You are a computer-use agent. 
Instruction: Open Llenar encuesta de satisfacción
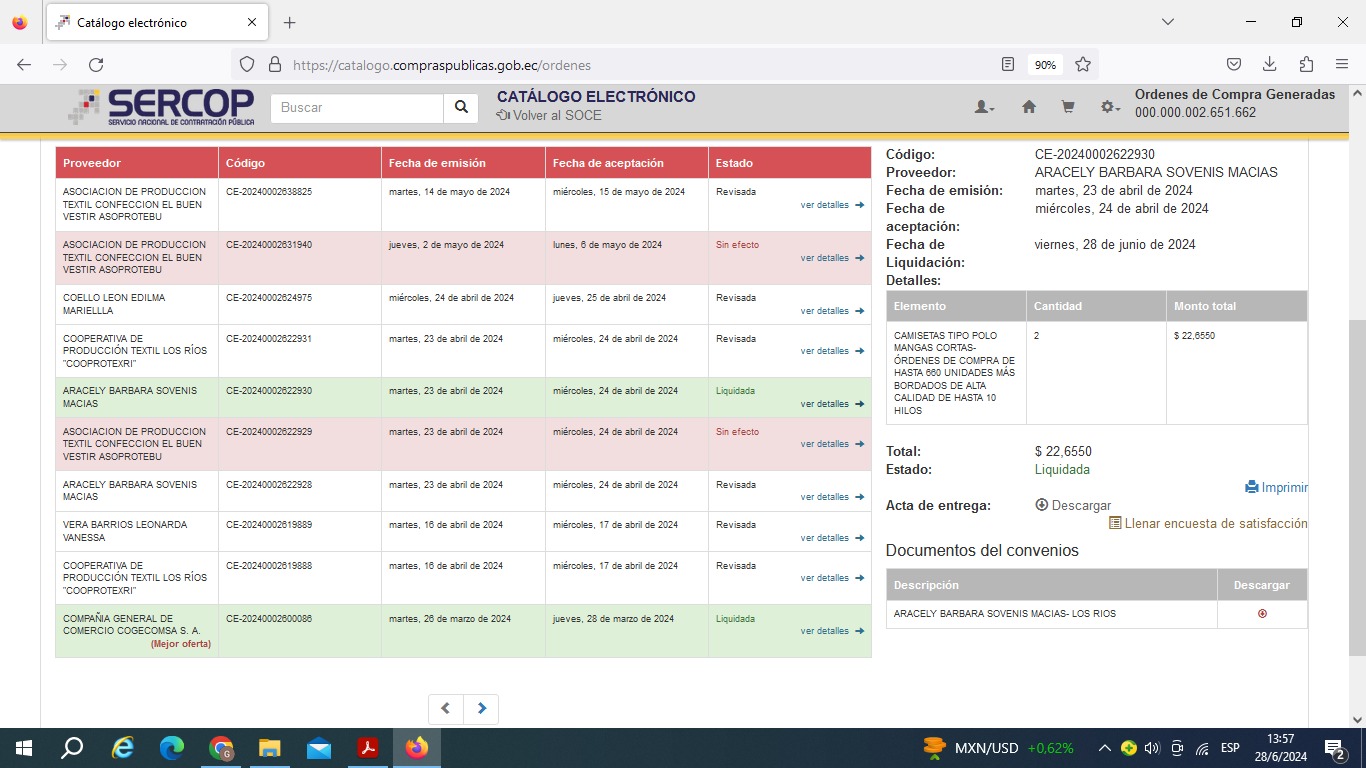(x=1208, y=523)
